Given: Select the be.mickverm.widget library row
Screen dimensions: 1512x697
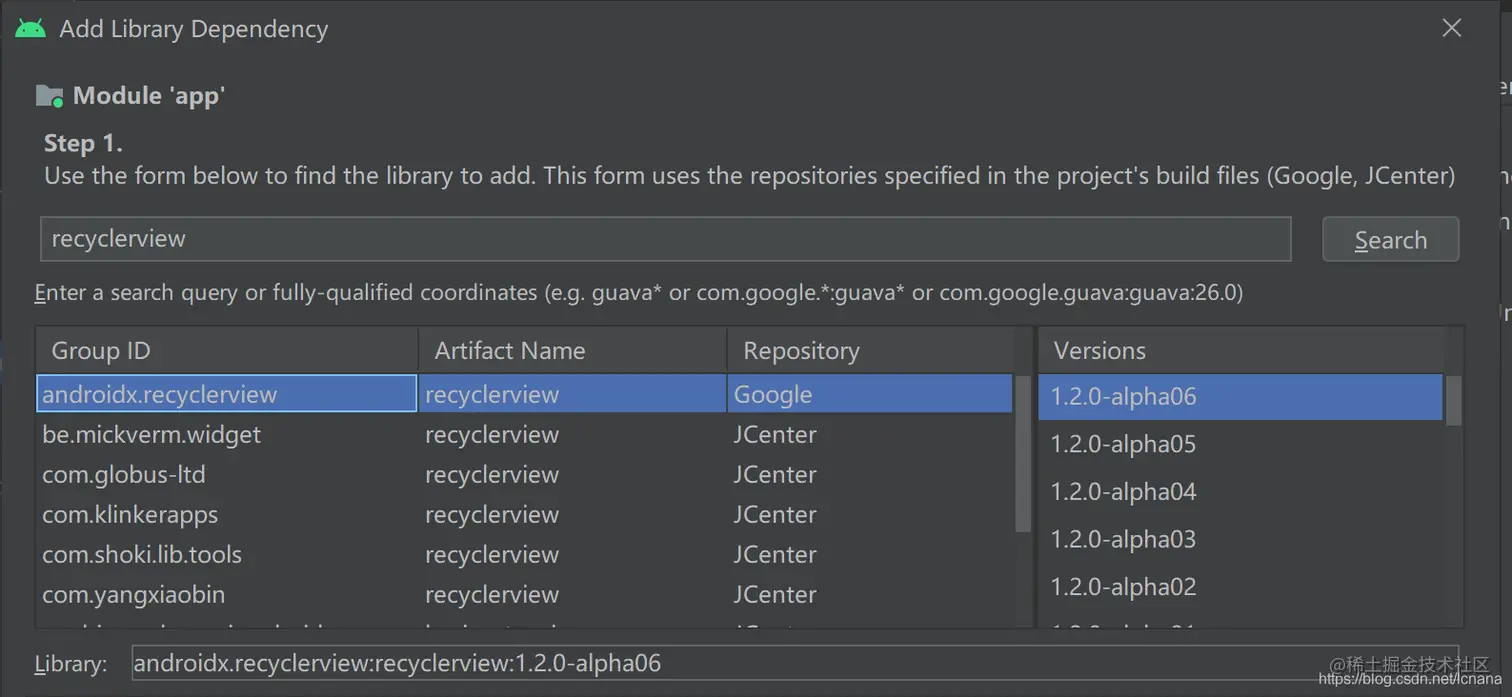Looking at the screenshot, I should click(226, 435).
